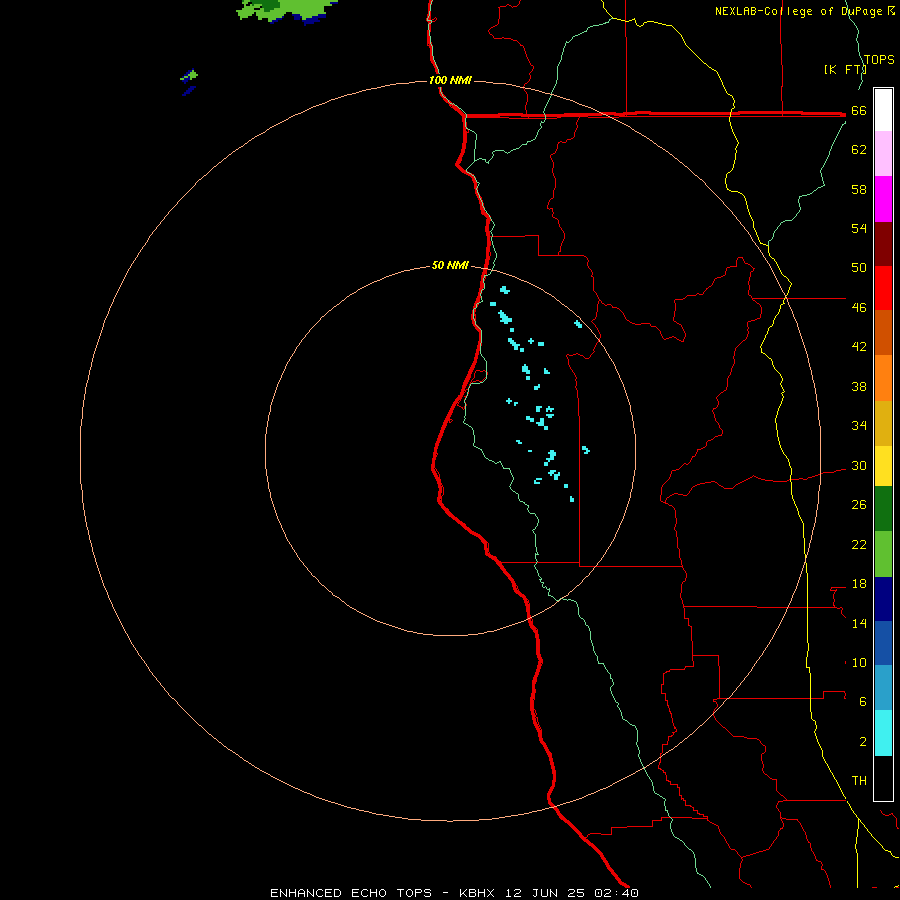Click the gold mustard legend swatch
Screen dimensions: 900x900
pyautogui.click(x=883, y=423)
